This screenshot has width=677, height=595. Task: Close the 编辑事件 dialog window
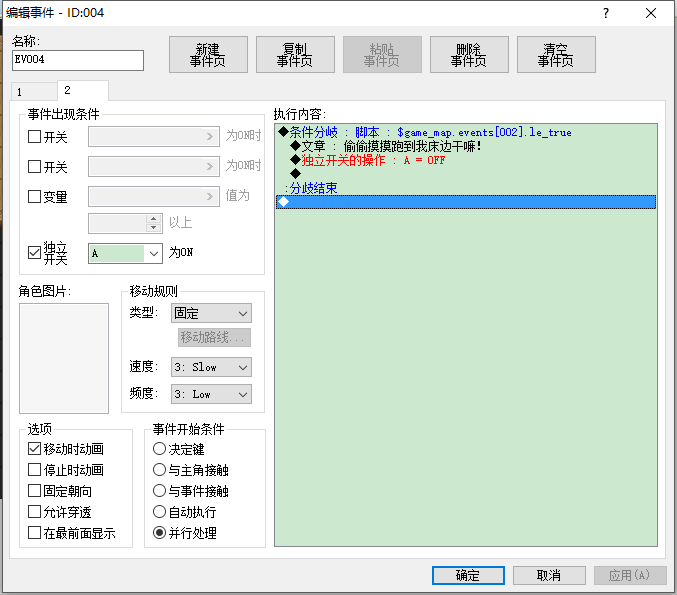(651, 13)
